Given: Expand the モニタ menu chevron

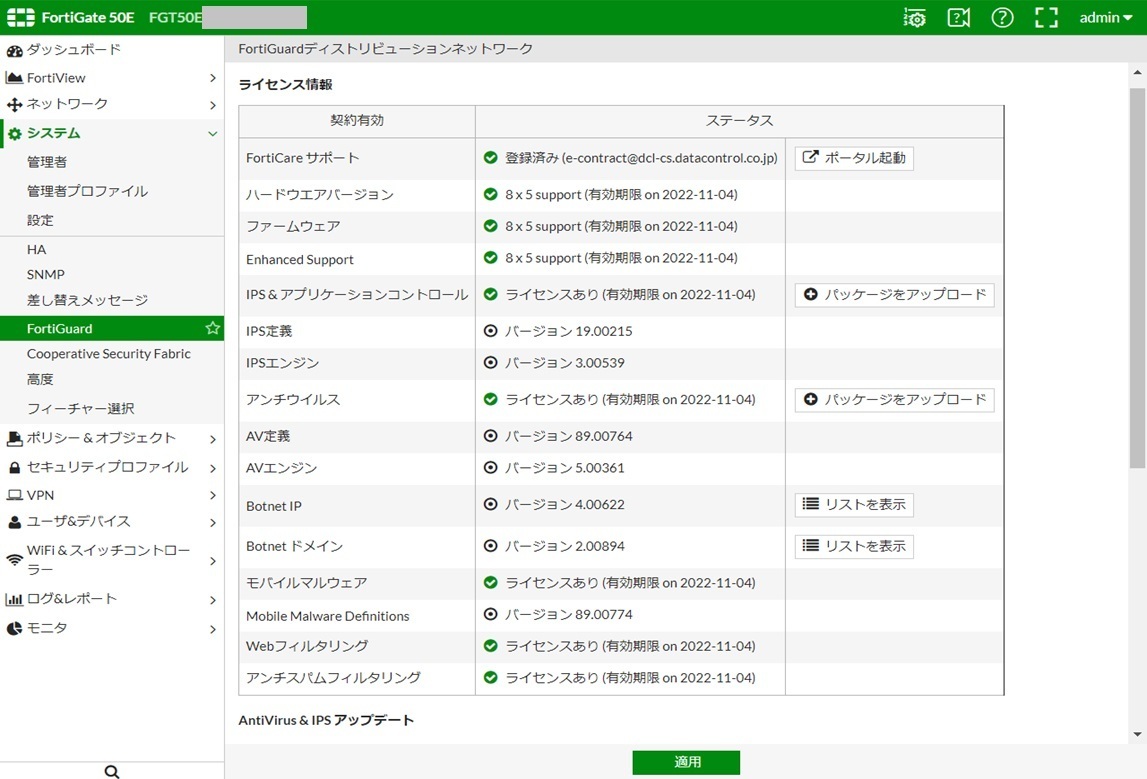Looking at the screenshot, I should pyautogui.click(x=212, y=629).
